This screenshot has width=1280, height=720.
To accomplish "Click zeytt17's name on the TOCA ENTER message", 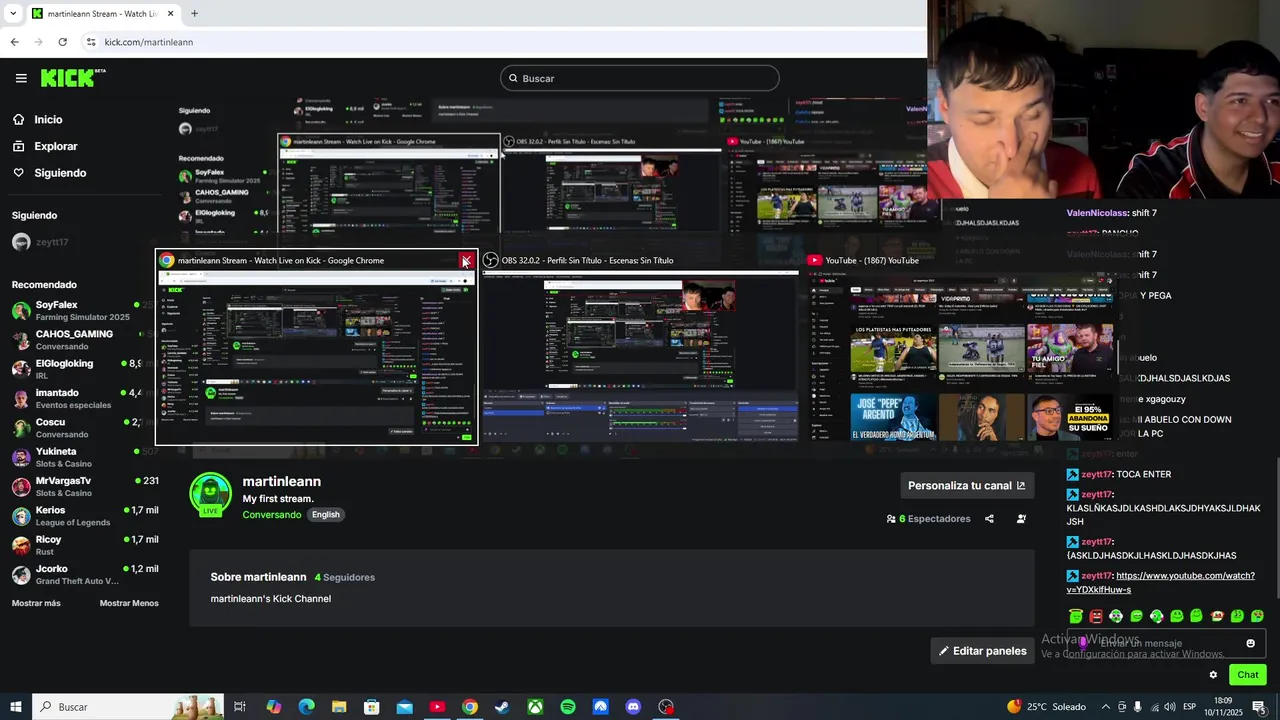I will click(1096, 474).
